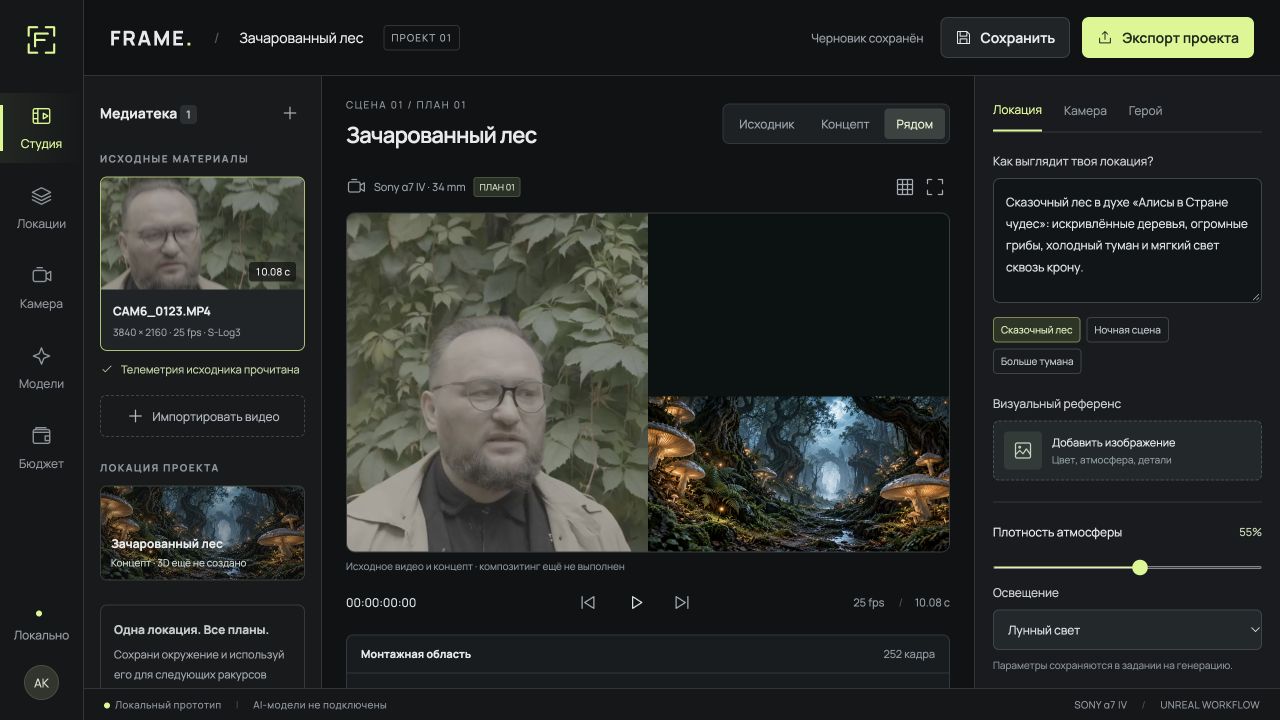Viewport: 1280px width, 720px height.
Task: Click Экспорт проекта button
Action: pos(1168,38)
